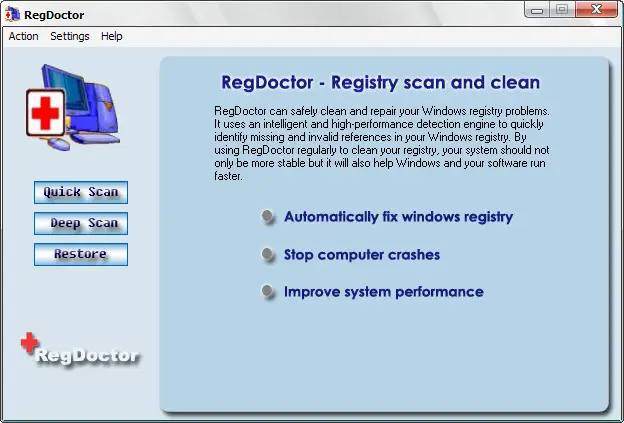Click bullet beside Automatically fix windows registry

[x=268, y=216]
